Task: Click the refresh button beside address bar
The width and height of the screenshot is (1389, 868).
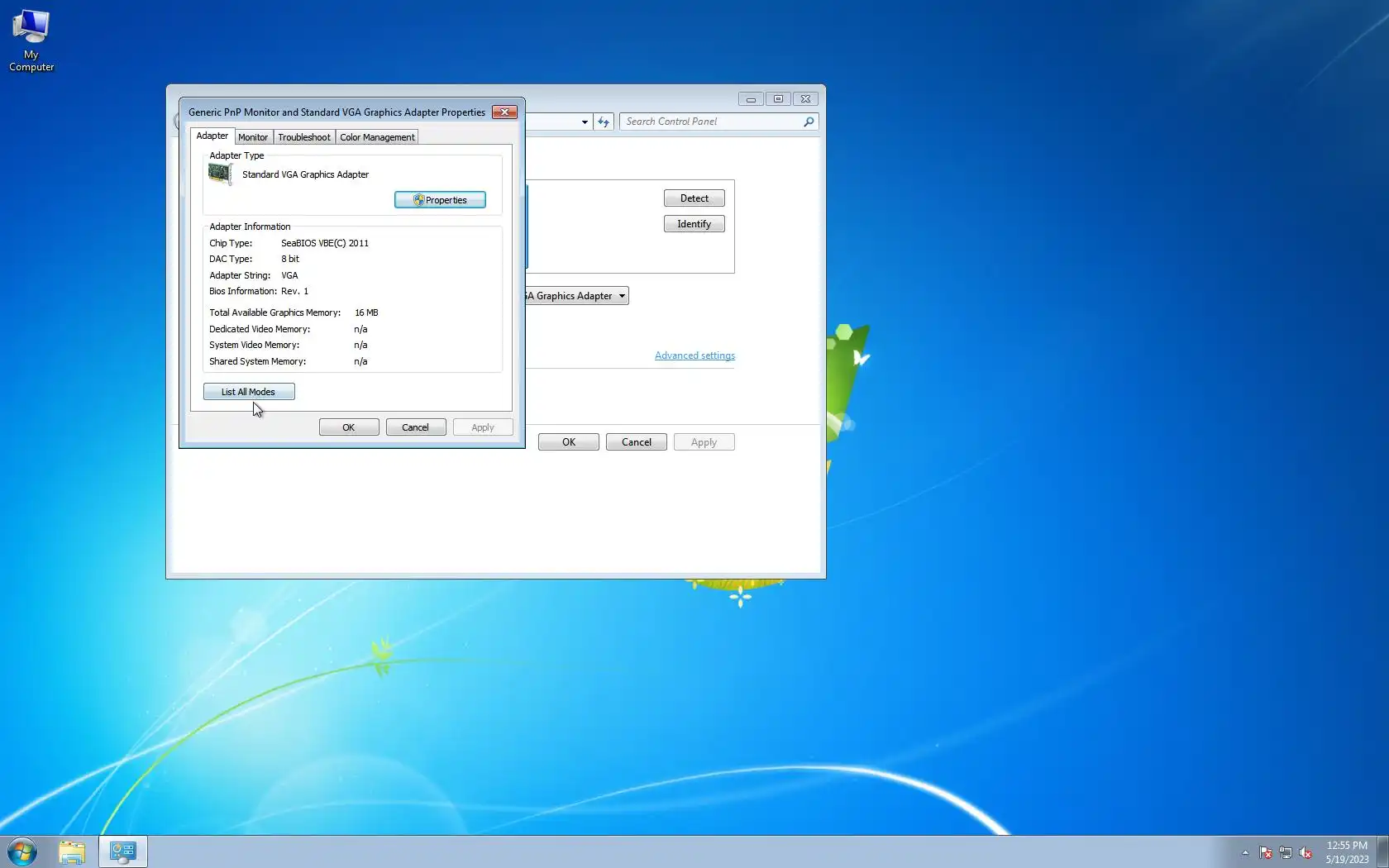Action: pos(604,122)
